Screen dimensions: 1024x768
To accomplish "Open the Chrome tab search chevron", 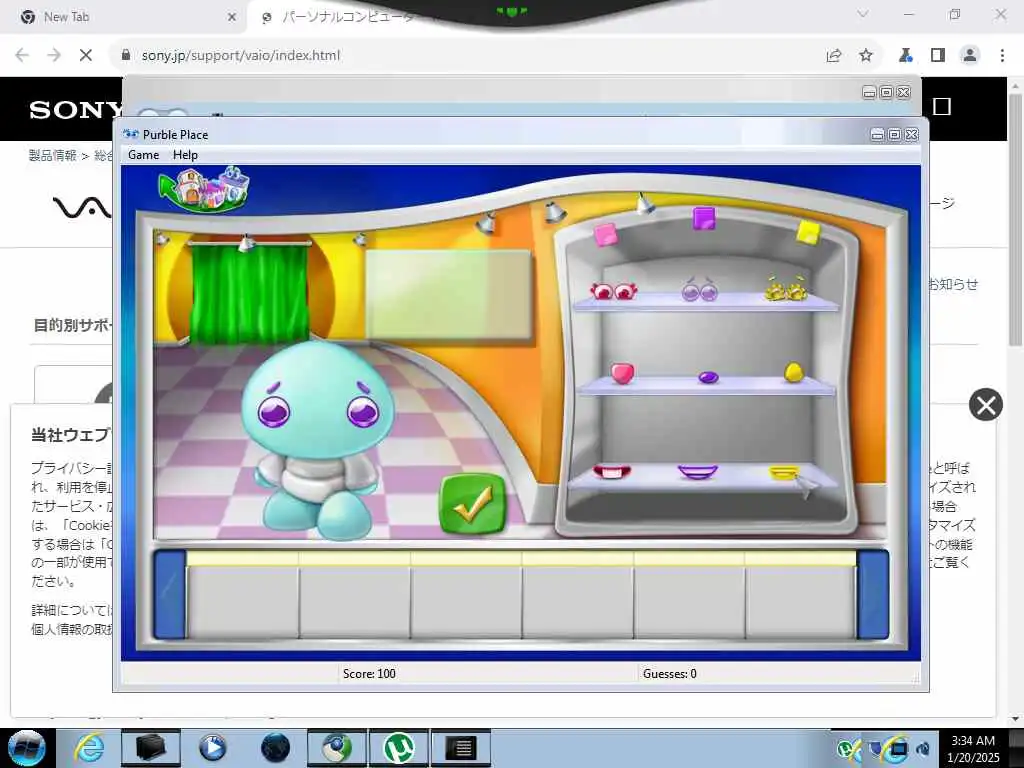I will pyautogui.click(x=863, y=14).
